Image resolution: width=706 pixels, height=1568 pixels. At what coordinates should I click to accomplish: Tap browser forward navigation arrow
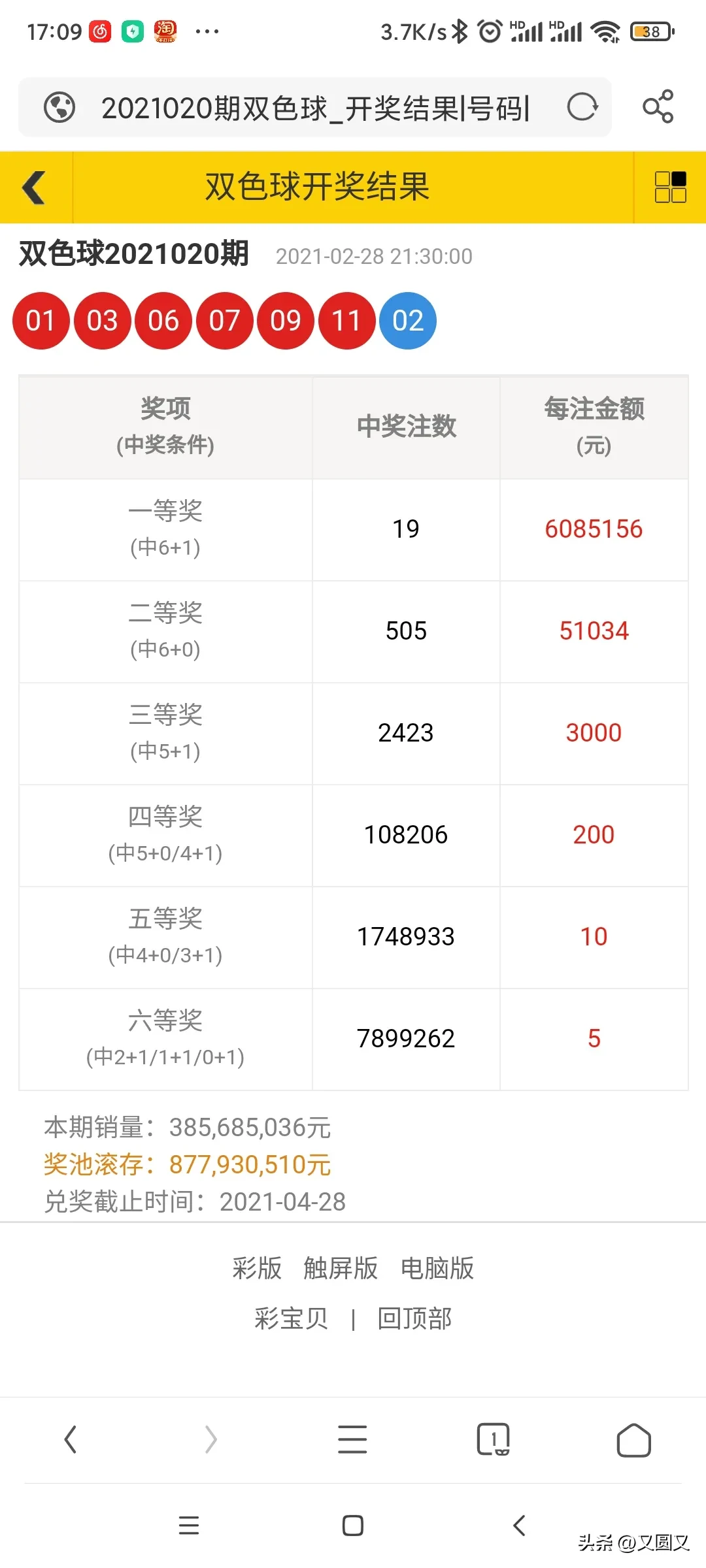(210, 1439)
